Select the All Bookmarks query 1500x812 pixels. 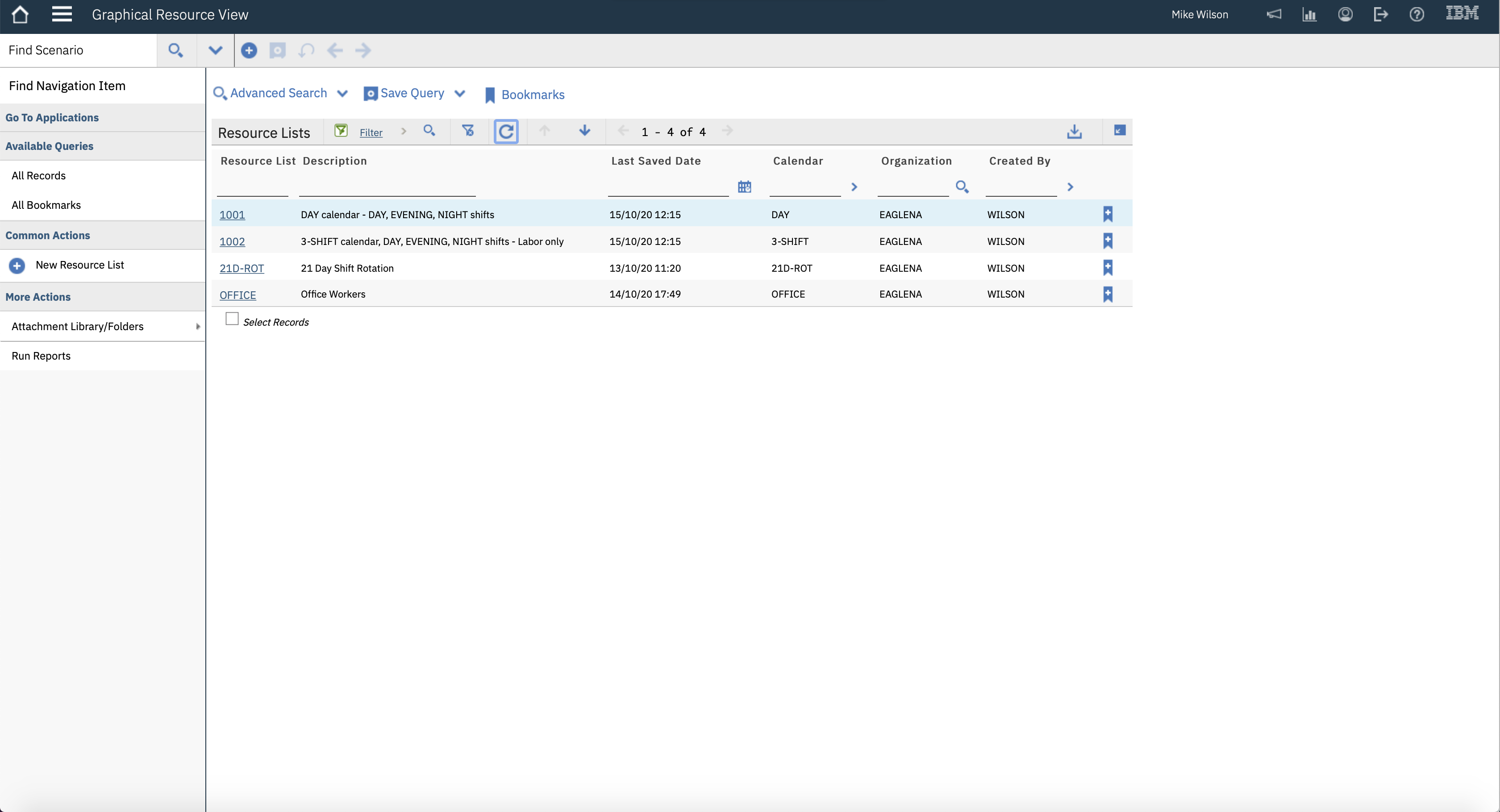click(x=46, y=205)
